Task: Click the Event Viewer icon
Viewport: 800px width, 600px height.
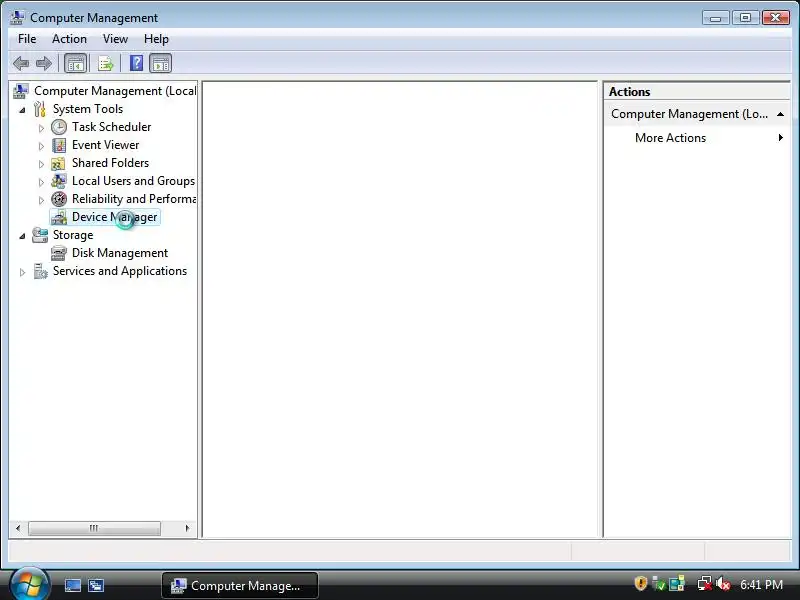Action: (x=59, y=145)
